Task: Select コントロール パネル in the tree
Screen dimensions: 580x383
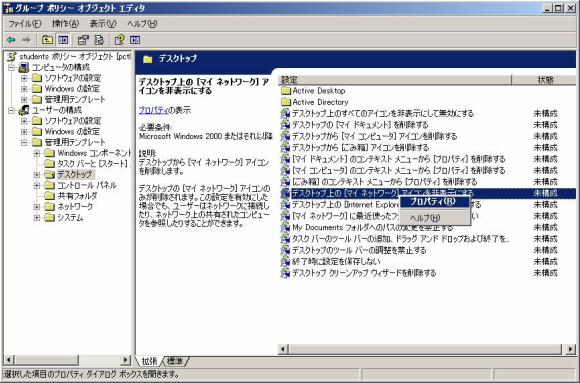Action: click(87, 185)
